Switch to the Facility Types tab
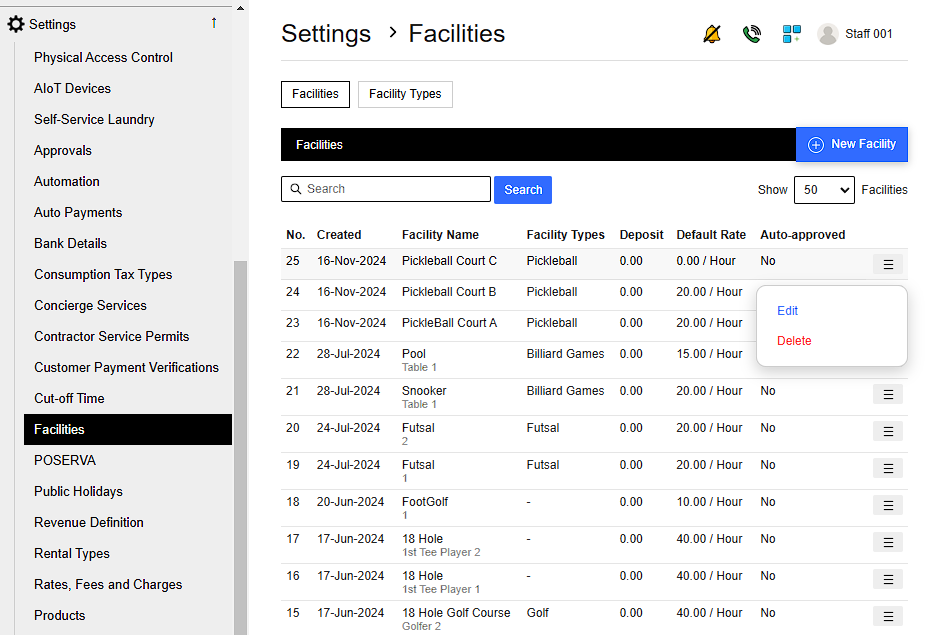This screenshot has width=933, height=635. pos(405,94)
